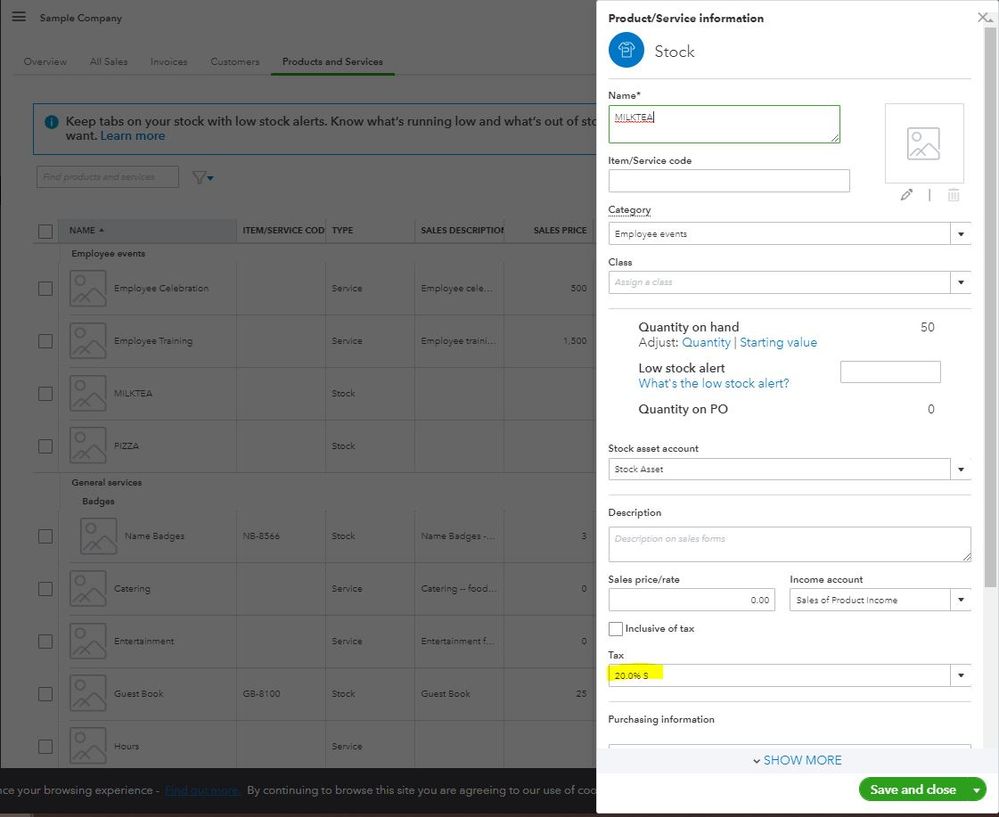Screen dimensions: 999x817
Task: Click Hours row image thumbnail
Action: [x=88, y=746]
